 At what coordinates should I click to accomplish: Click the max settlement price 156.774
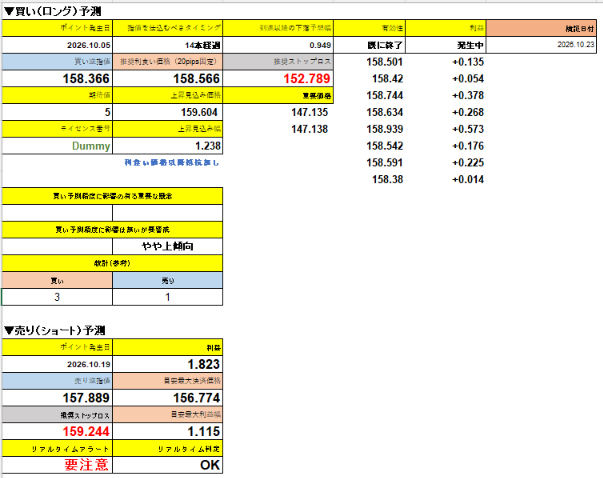pos(168,398)
